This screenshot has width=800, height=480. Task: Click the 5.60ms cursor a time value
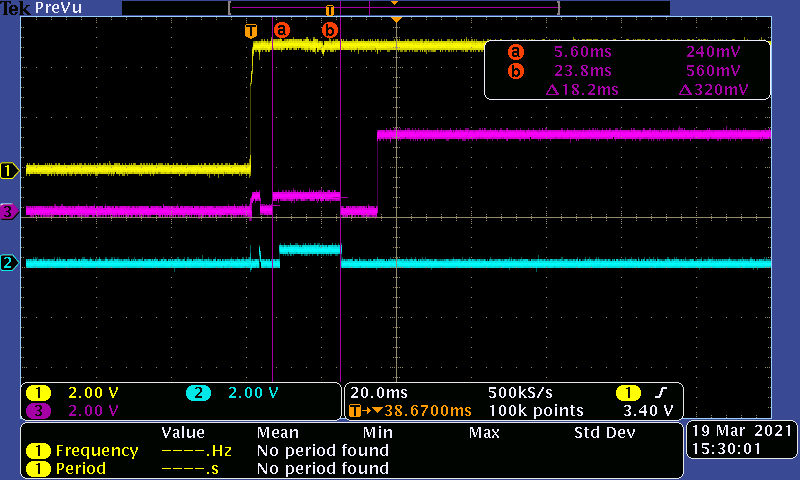583,52
